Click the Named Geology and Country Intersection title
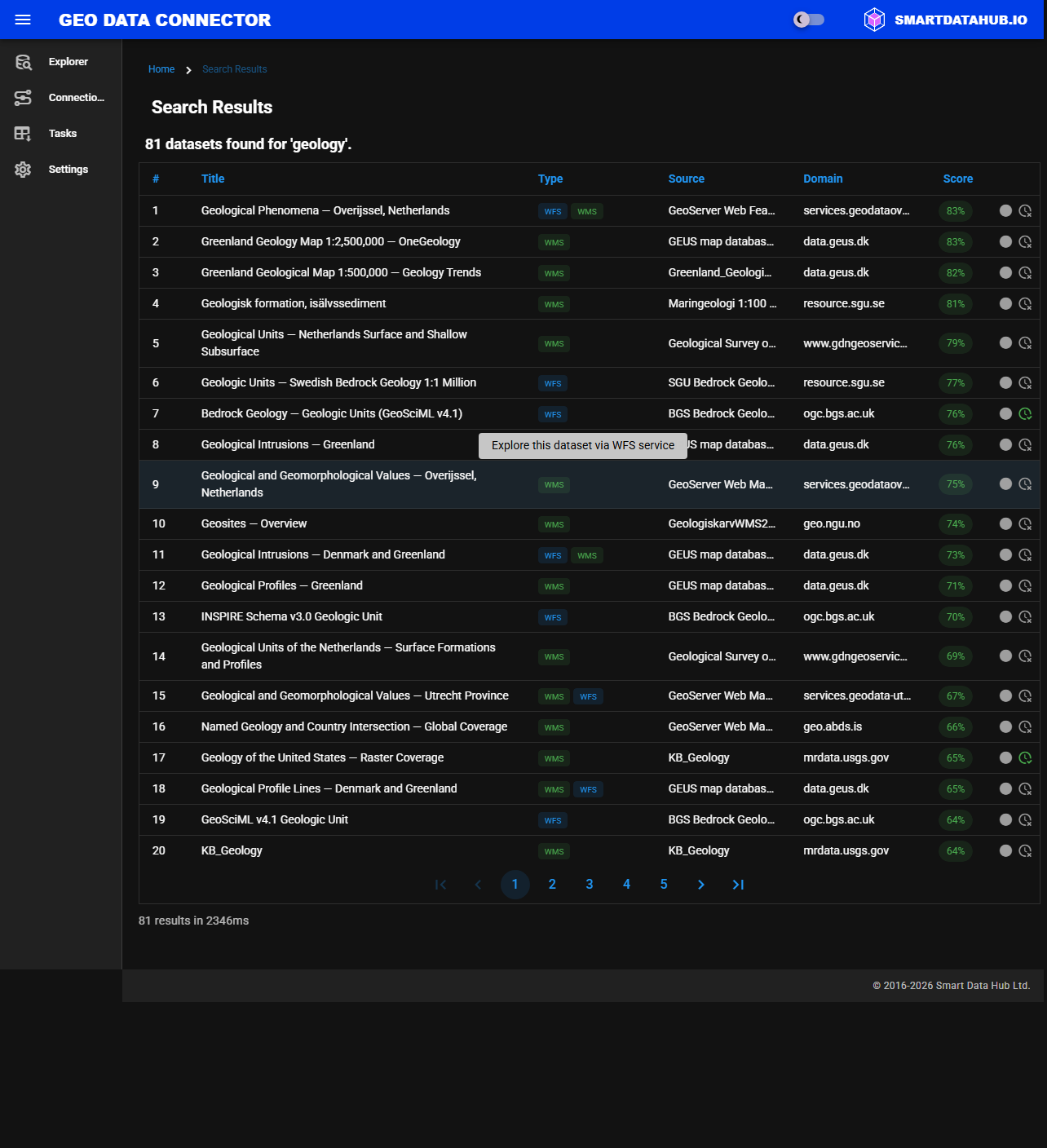This screenshot has width=1047, height=1148. [x=354, y=726]
